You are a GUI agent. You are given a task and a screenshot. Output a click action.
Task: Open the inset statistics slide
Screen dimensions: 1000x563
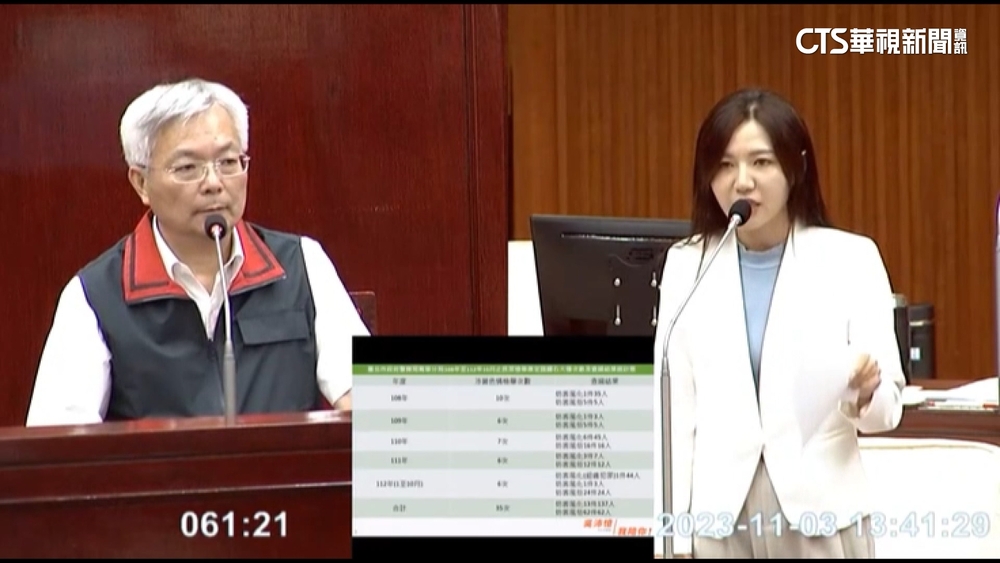click(503, 448)
